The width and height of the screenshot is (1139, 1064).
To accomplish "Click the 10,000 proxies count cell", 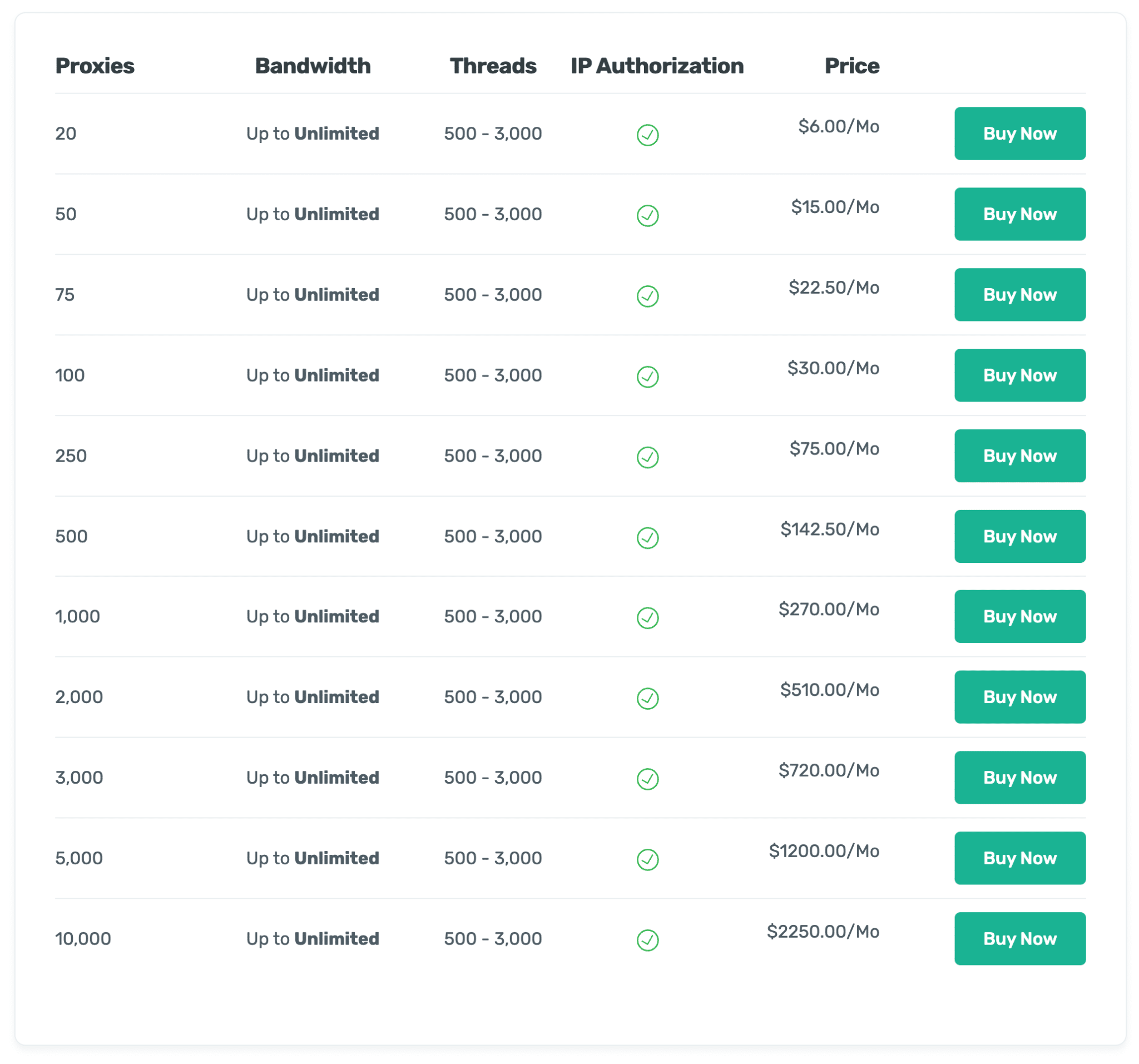I will click(83, 939).
